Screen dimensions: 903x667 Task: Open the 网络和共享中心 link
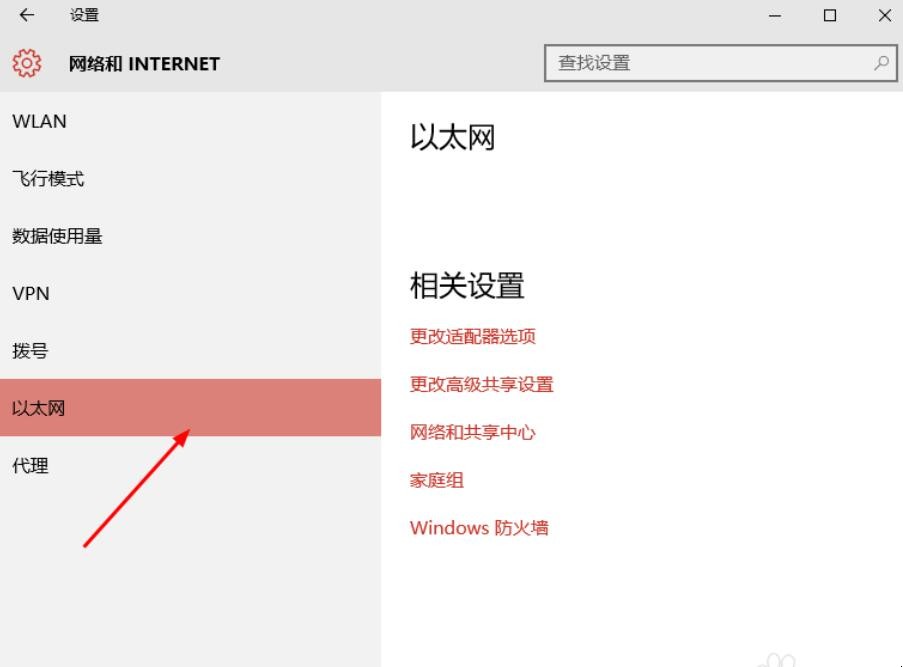[x=473, y=432]
